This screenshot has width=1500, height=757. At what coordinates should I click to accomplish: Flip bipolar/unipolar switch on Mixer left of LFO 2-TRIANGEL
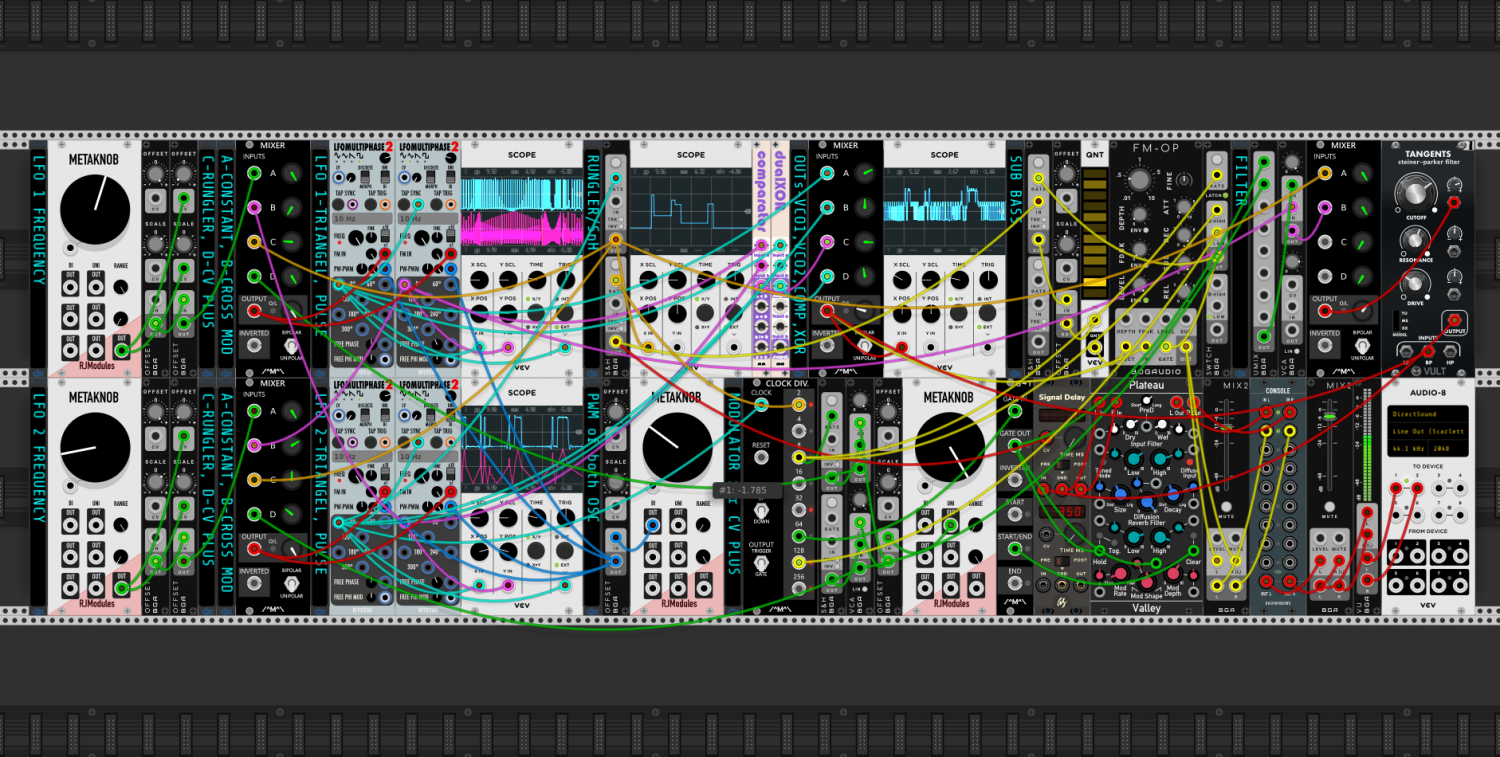[291, 584]
